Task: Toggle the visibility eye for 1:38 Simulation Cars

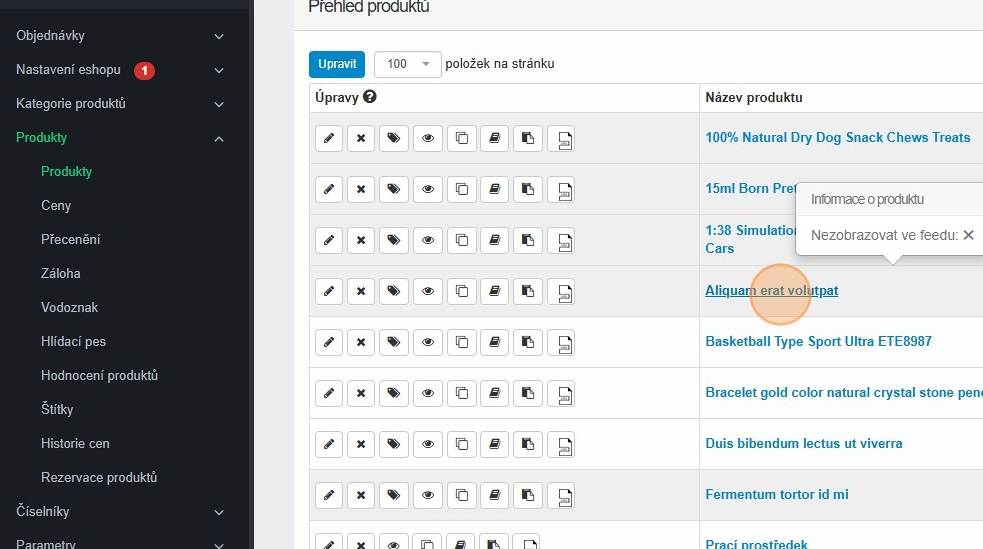Action: pyautogui.click(x=428, y=240)
